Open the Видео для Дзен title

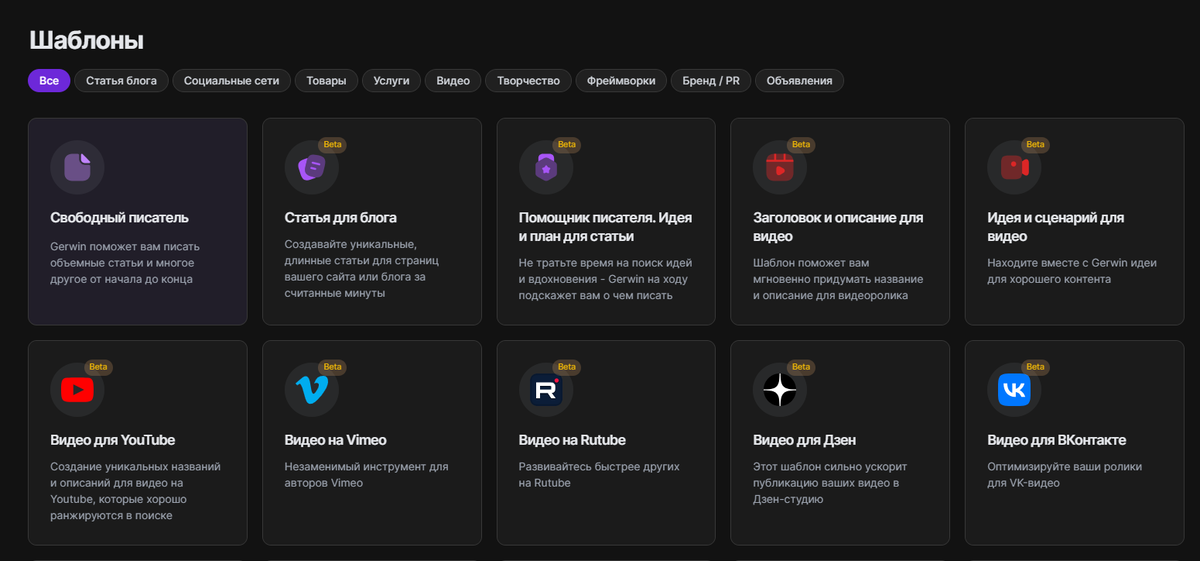point(804,440)
